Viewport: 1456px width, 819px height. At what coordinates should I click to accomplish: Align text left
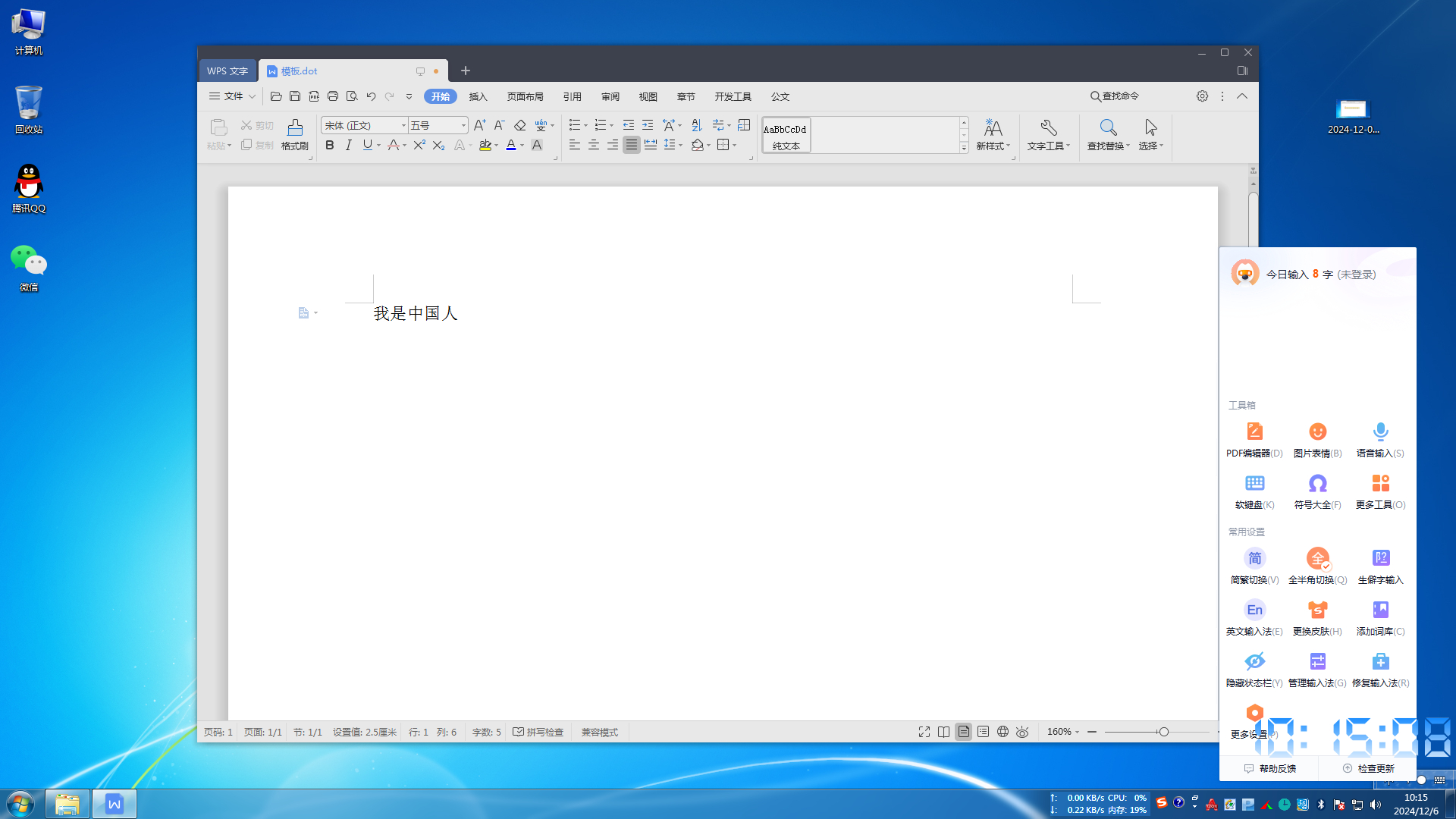click(x=575, y=145)
